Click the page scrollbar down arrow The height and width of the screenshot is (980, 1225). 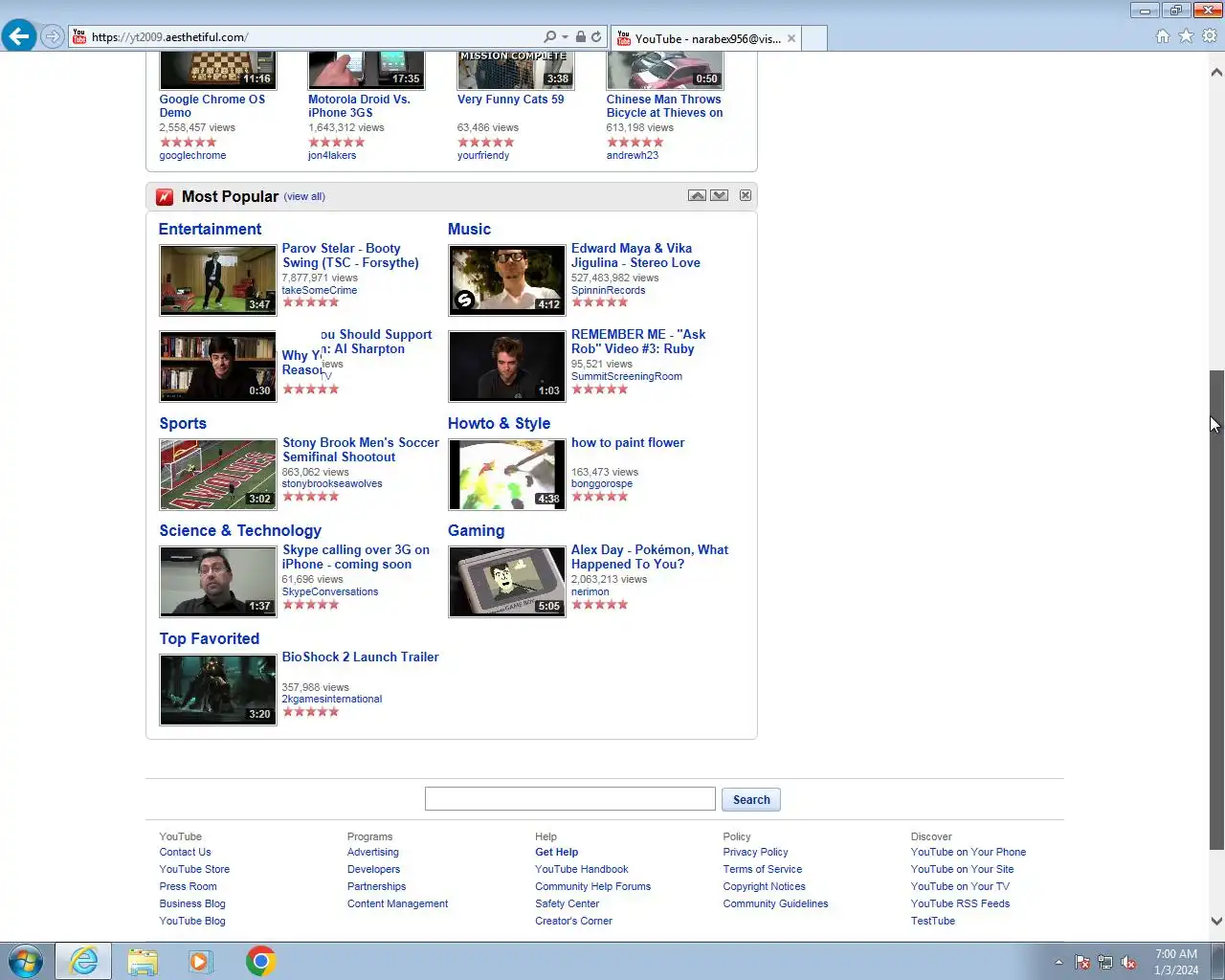pos(1216,922)
